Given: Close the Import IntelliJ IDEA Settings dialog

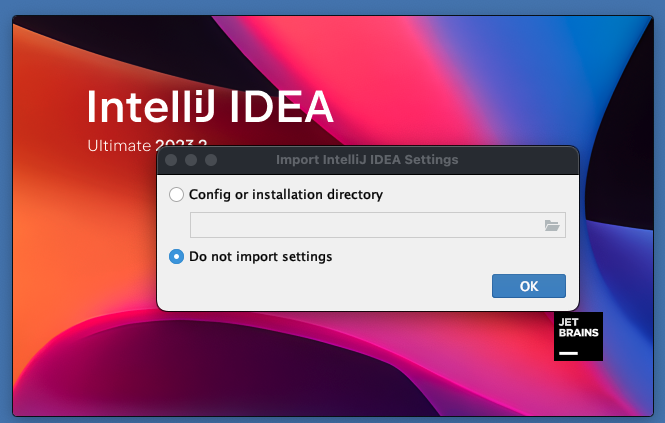Looking at the screenshot, I should click(x=171, y=160).
